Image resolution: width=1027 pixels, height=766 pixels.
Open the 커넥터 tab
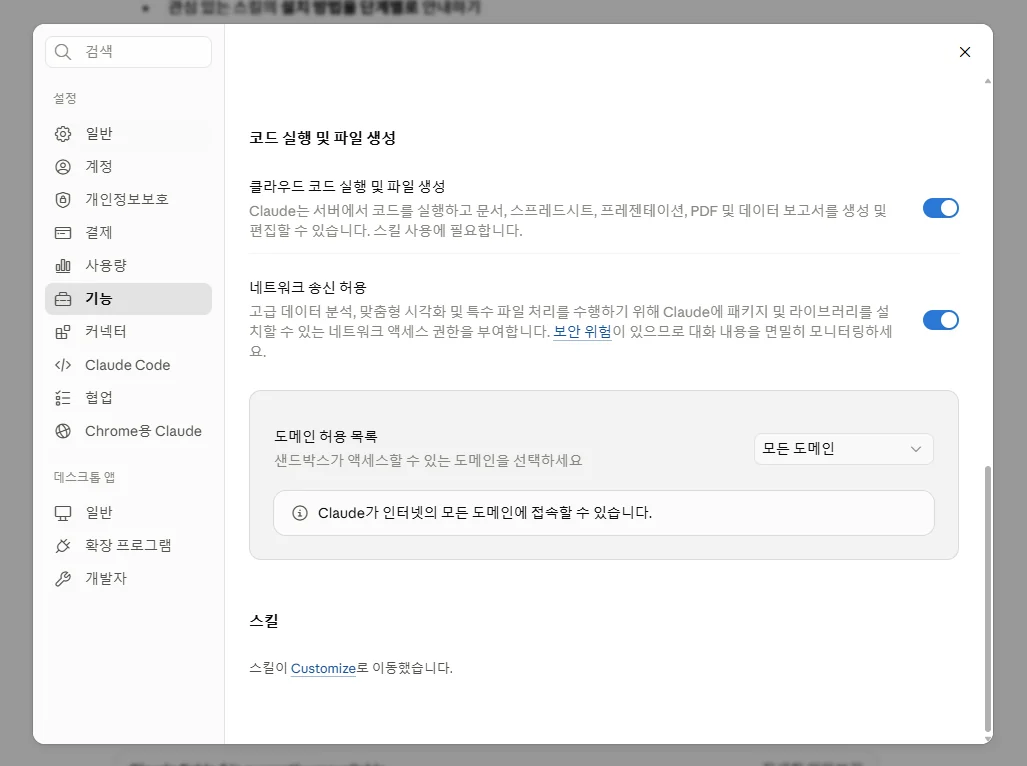(x=128, y=332)
